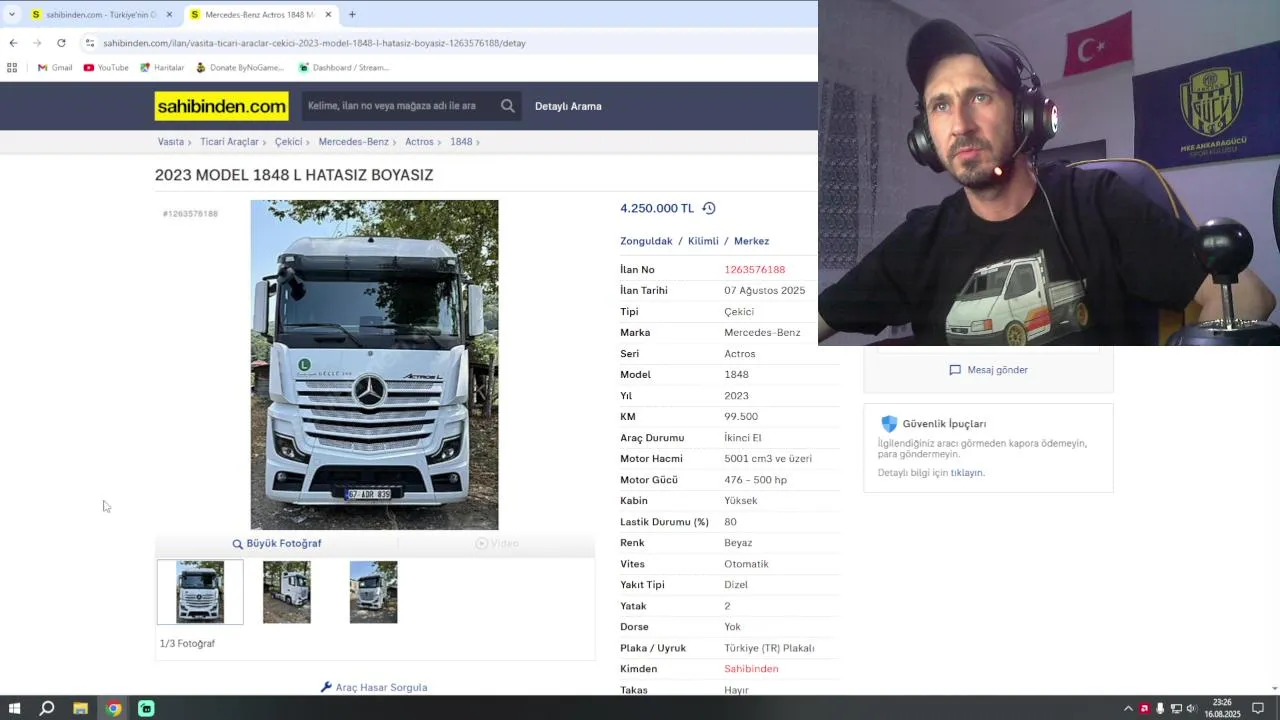The height and width of the screenshot is (720, 1280).
Task: Close the first sahibinden.com tab
Action: pos(169,14)
